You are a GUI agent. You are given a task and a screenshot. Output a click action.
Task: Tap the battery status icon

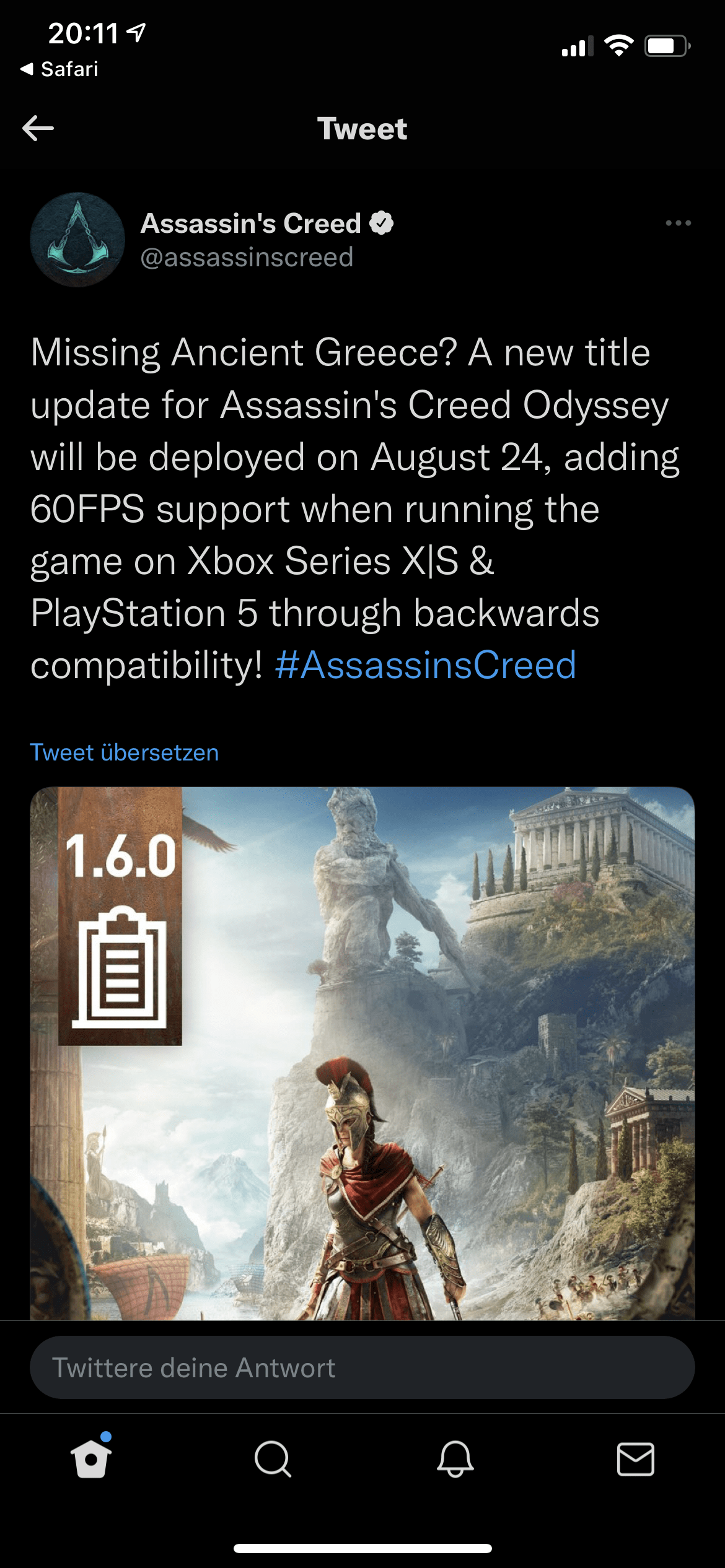[667, 46]
